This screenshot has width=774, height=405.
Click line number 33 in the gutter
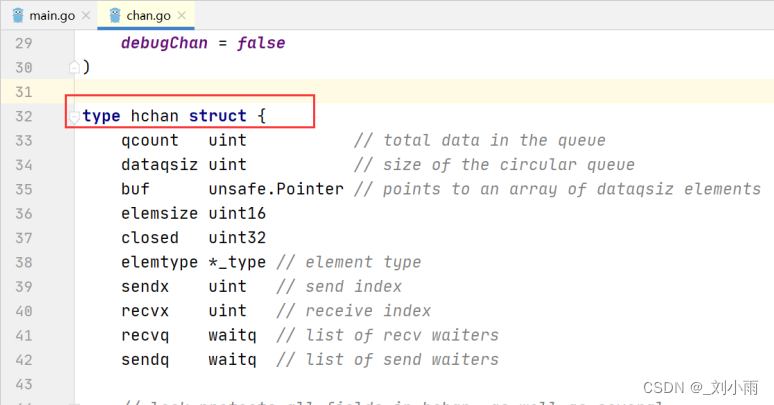pyautogui.click(x=24, y=141)
